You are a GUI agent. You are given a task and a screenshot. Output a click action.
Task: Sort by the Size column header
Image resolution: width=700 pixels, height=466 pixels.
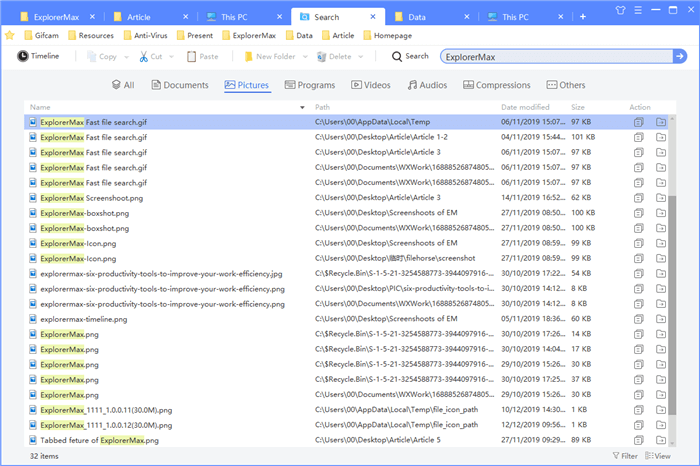578,107
